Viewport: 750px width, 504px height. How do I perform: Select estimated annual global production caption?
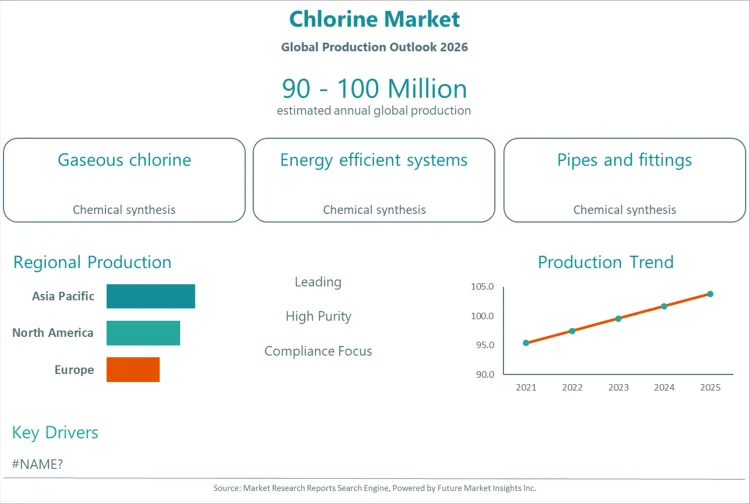(374, 110)
